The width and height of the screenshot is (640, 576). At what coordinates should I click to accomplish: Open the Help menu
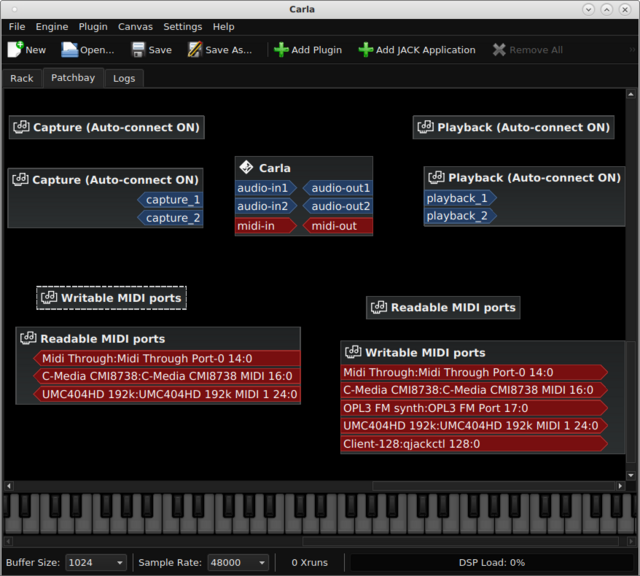pos(223,27)
